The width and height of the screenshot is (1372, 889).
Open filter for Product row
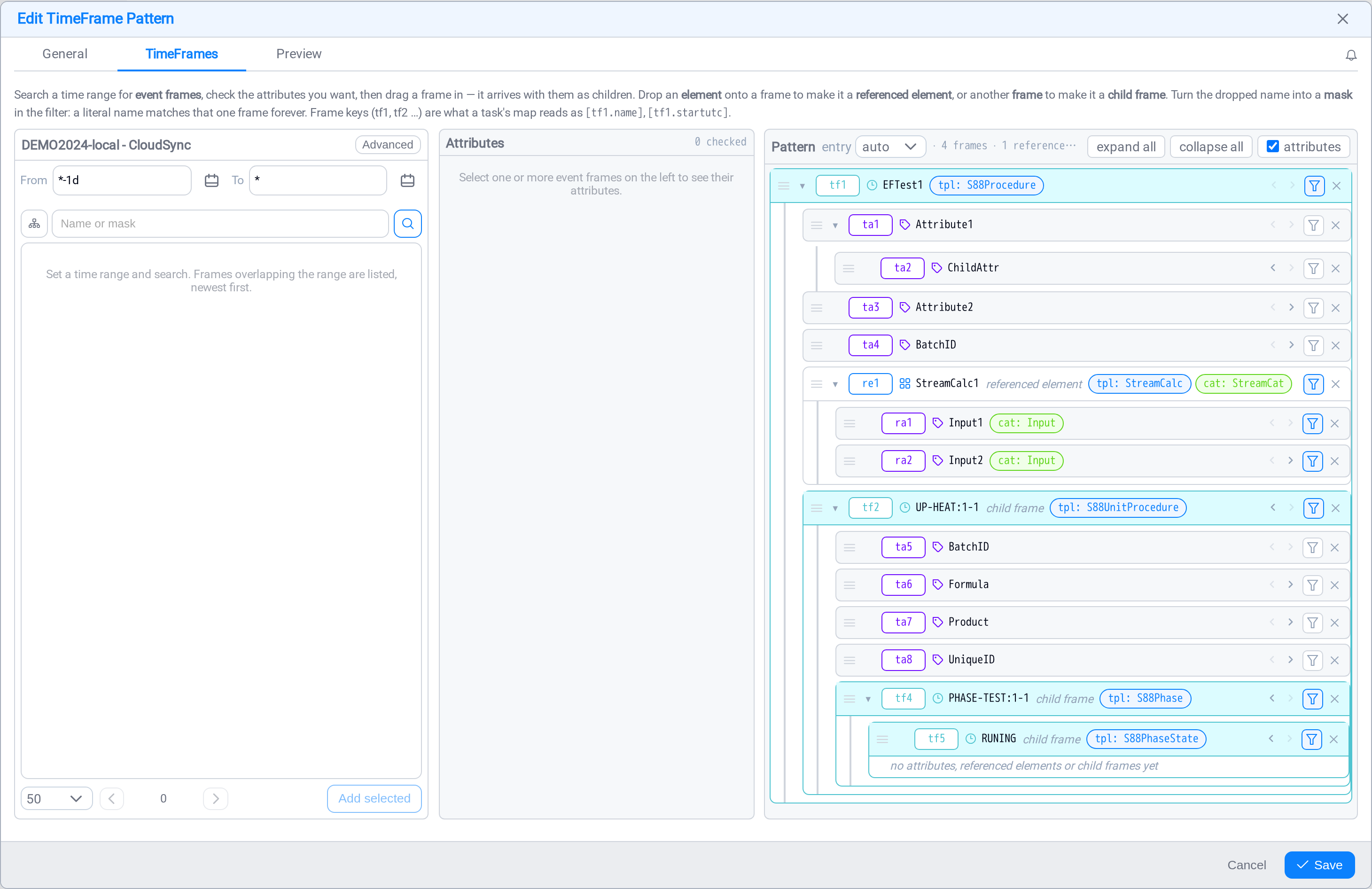click(x=1313, y=623)
